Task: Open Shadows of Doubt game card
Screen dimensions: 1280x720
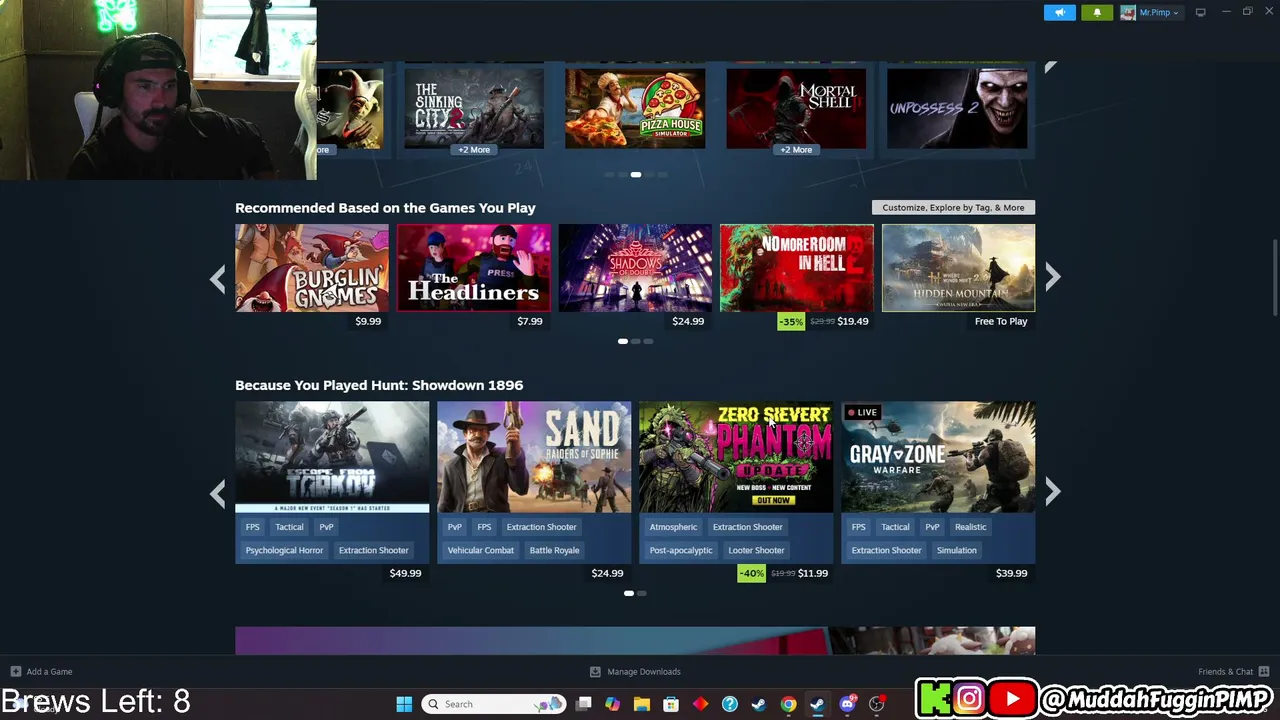Action: click(635, 268)
